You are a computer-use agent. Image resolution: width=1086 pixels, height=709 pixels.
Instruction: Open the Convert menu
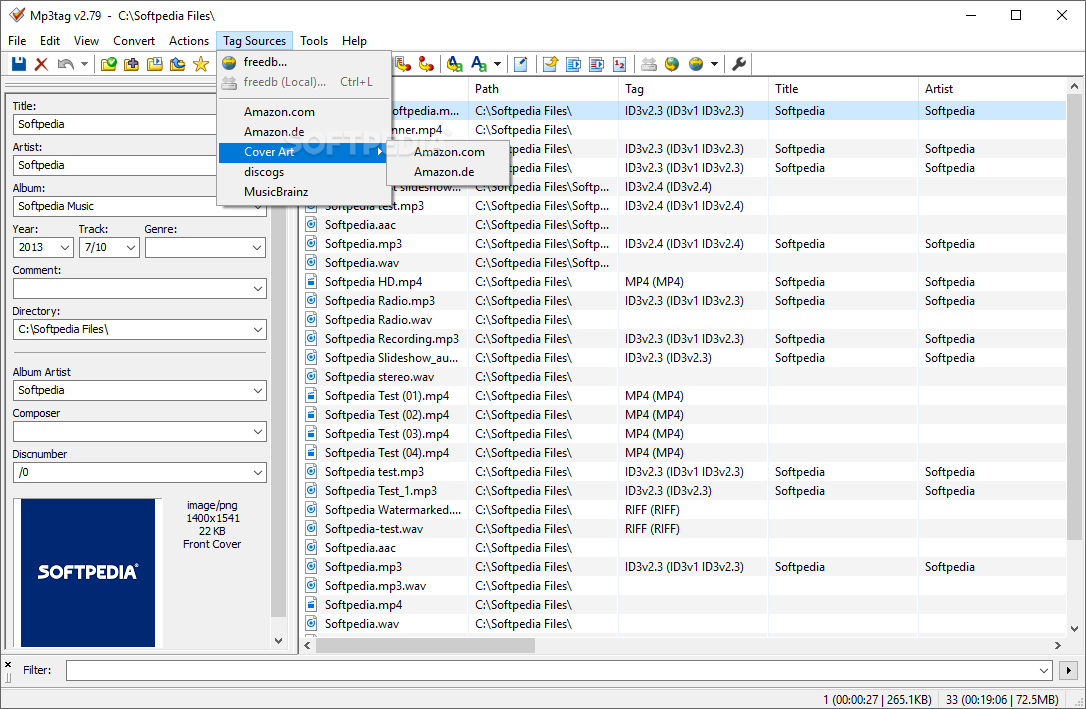[134, 41]
